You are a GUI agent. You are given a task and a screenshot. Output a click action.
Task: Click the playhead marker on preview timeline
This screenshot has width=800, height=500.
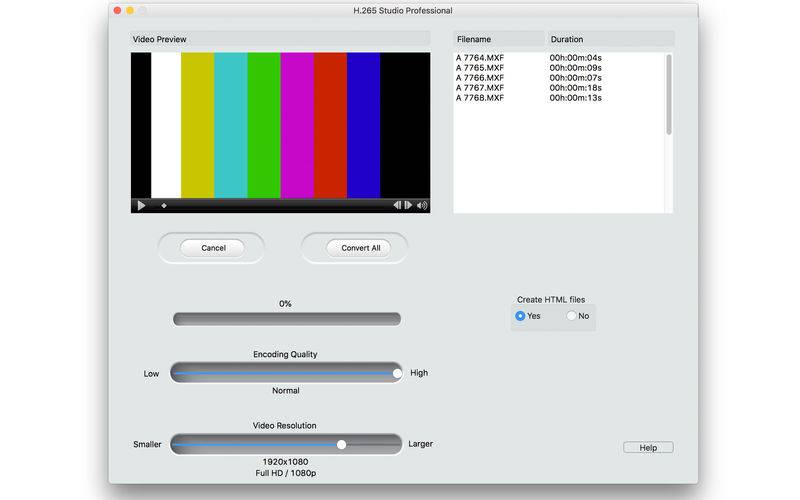point(164,206)
